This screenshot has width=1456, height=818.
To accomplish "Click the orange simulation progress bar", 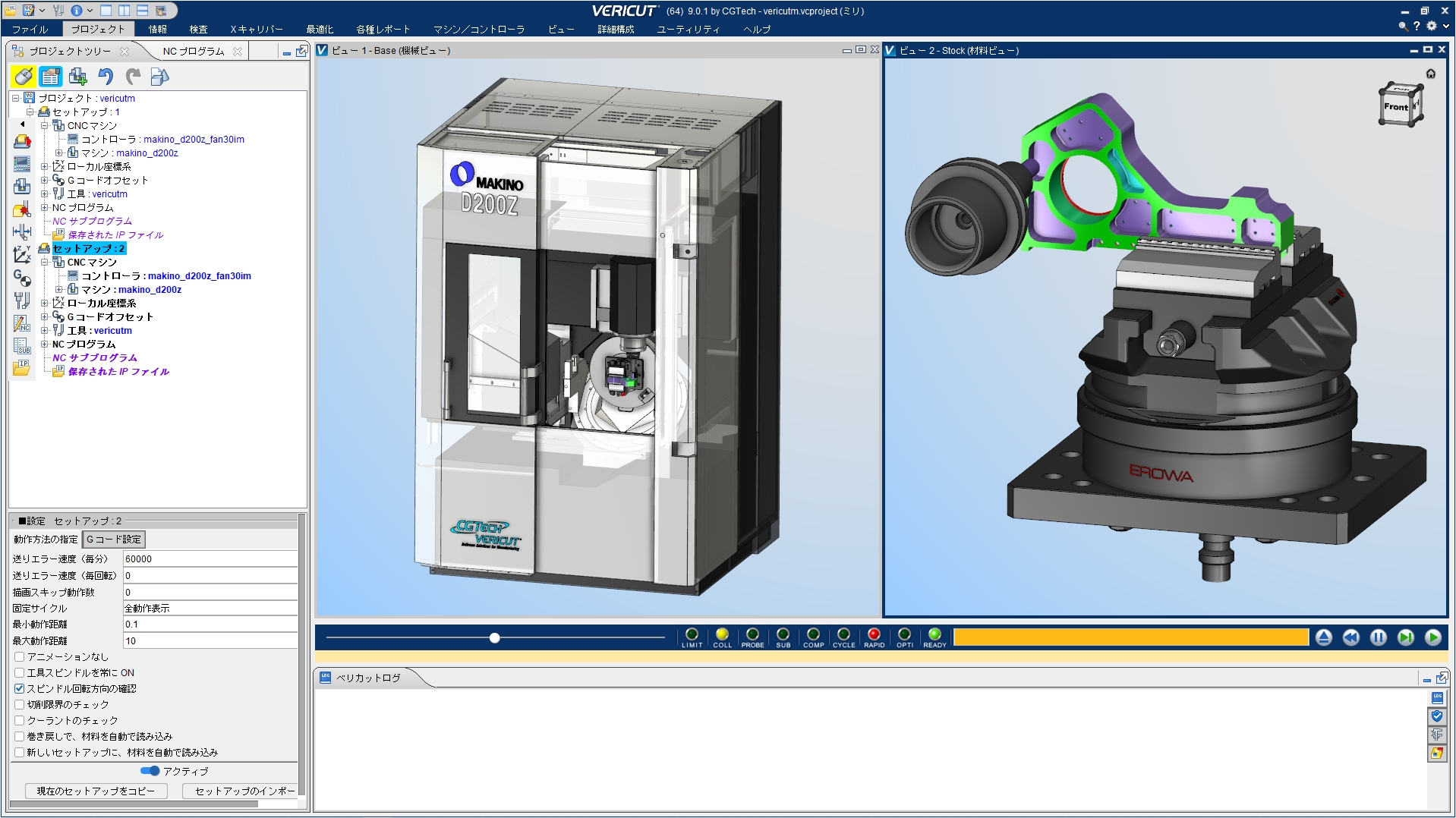I will (x=1131, y=637).
